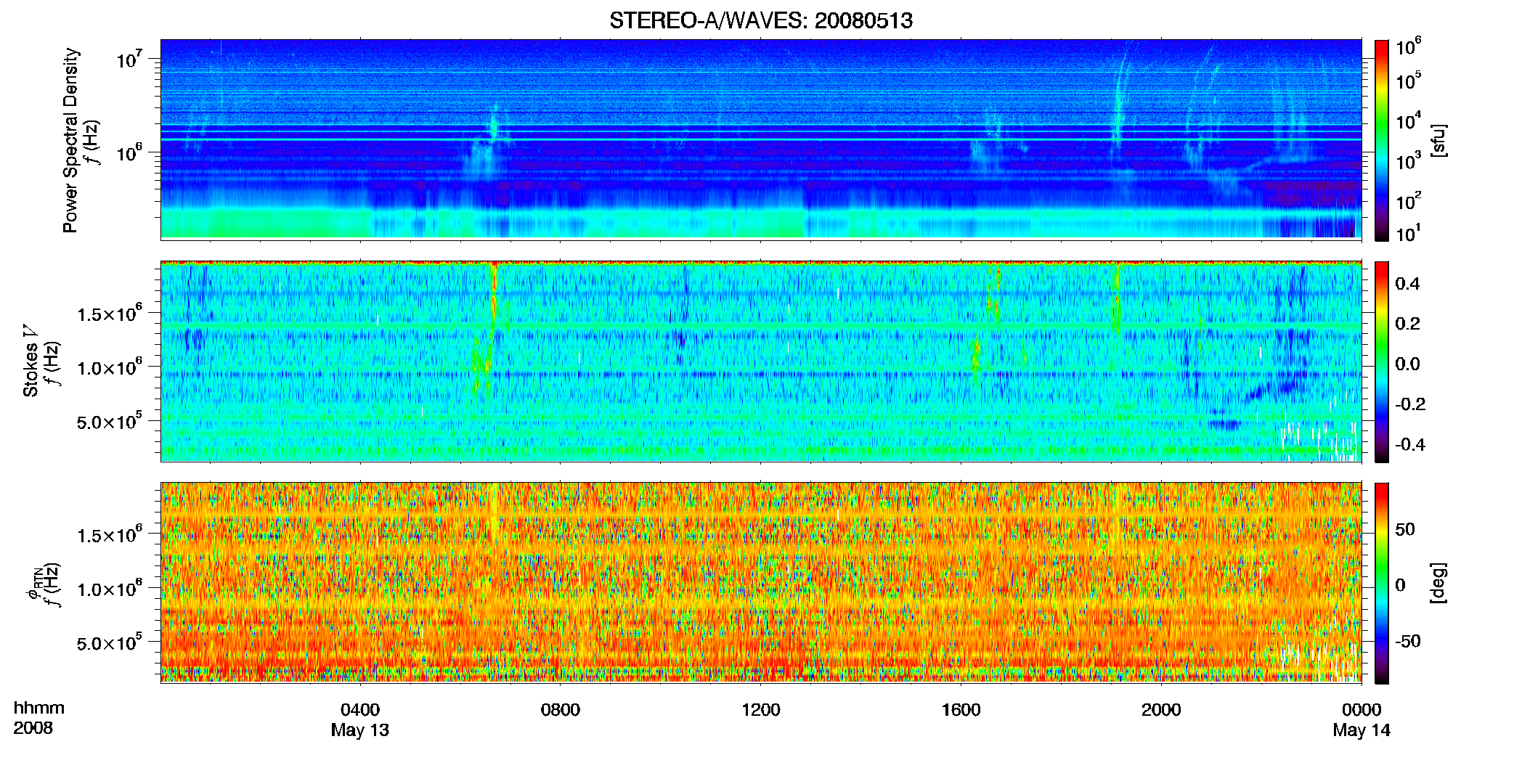Click the 0400 time axis label
This screenshot has width=1522, height=784.
pos(360,709)
